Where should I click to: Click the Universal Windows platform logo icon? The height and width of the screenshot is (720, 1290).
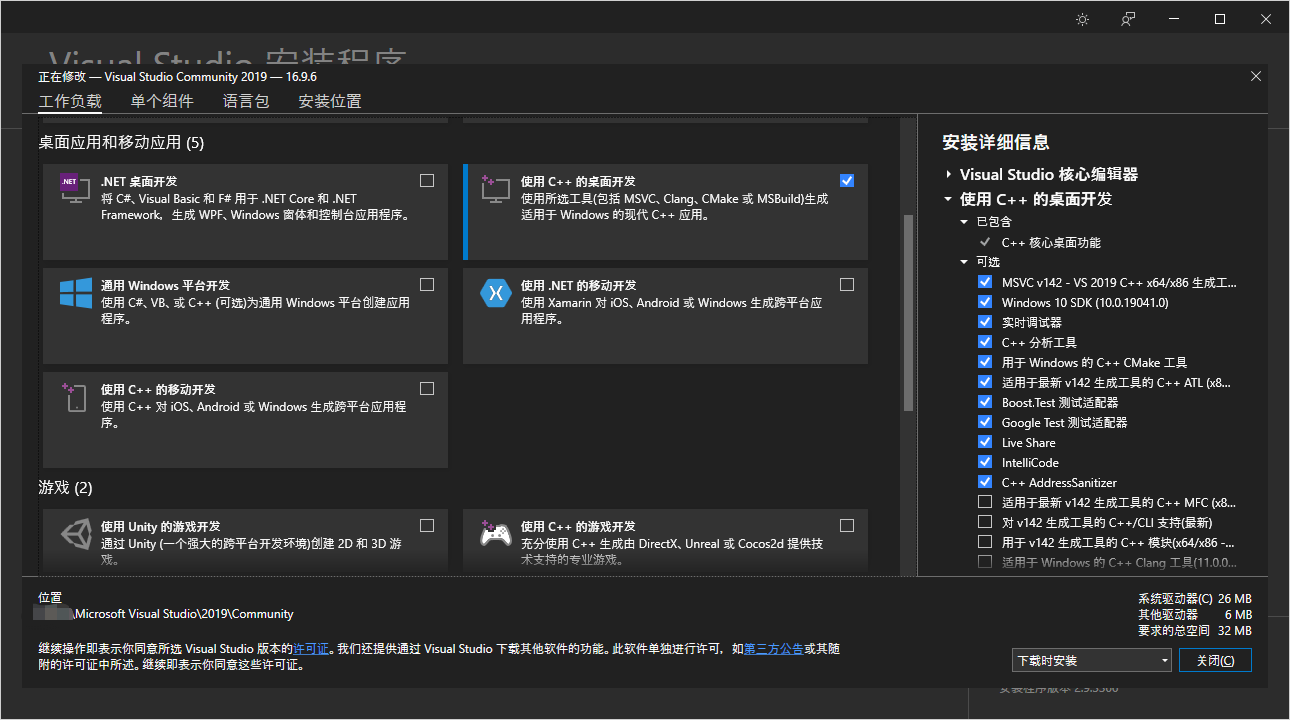coord(75,293)
